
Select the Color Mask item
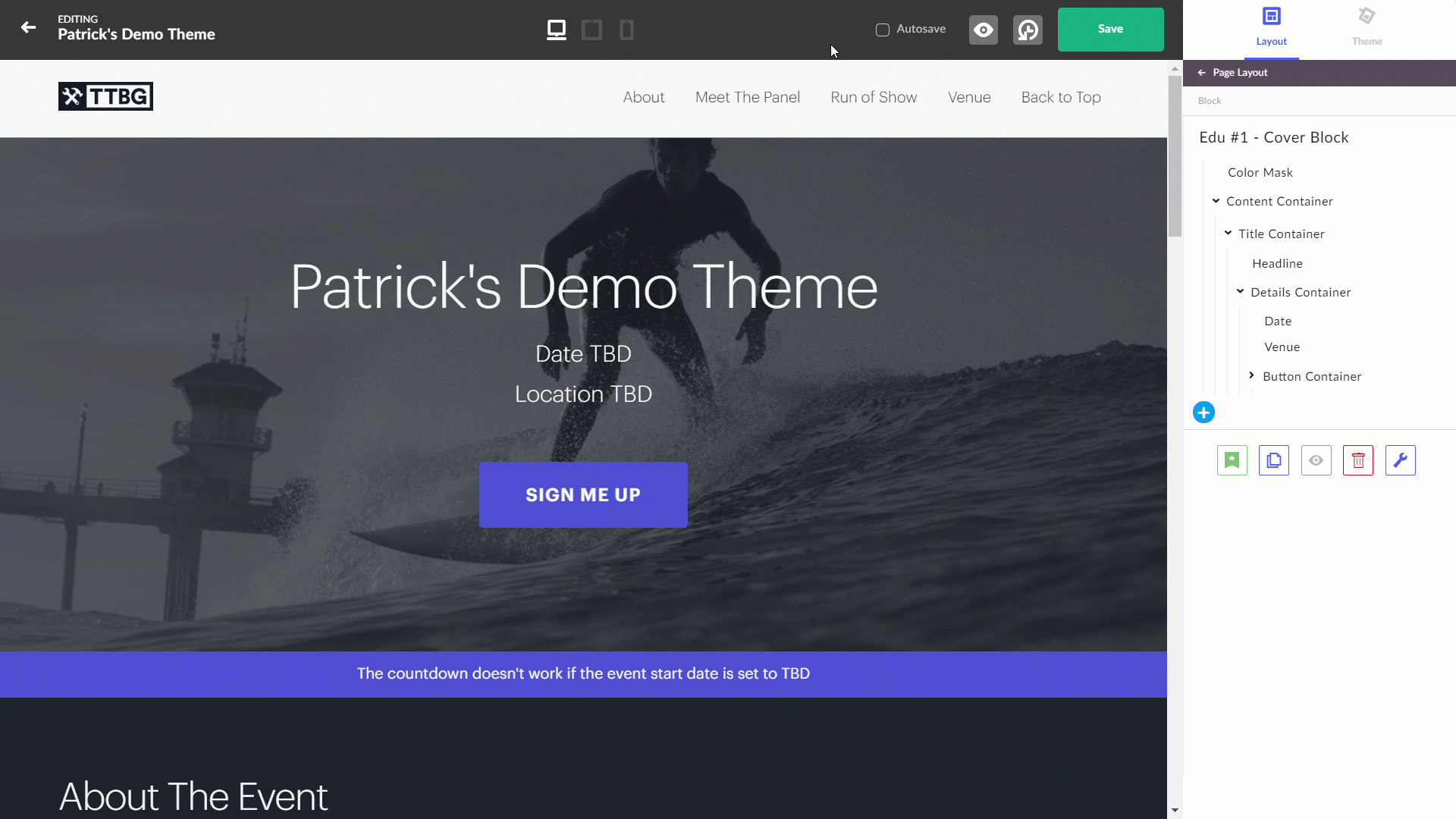[x=1260, y=172]
